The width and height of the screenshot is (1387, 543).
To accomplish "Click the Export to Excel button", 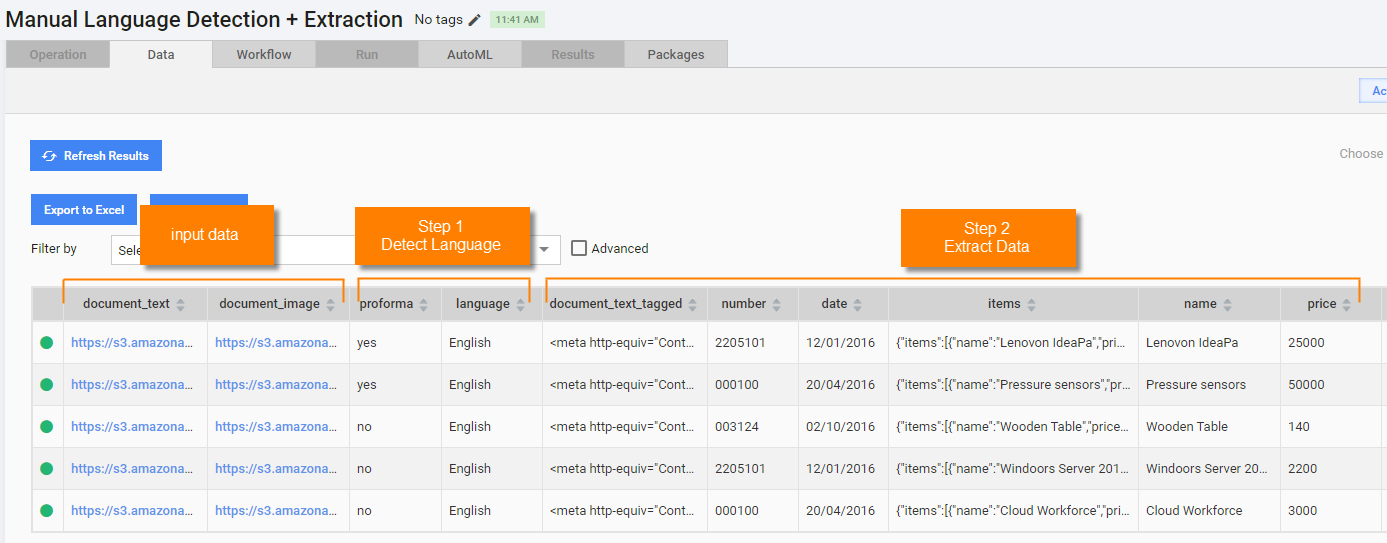I will click(84, 210).
